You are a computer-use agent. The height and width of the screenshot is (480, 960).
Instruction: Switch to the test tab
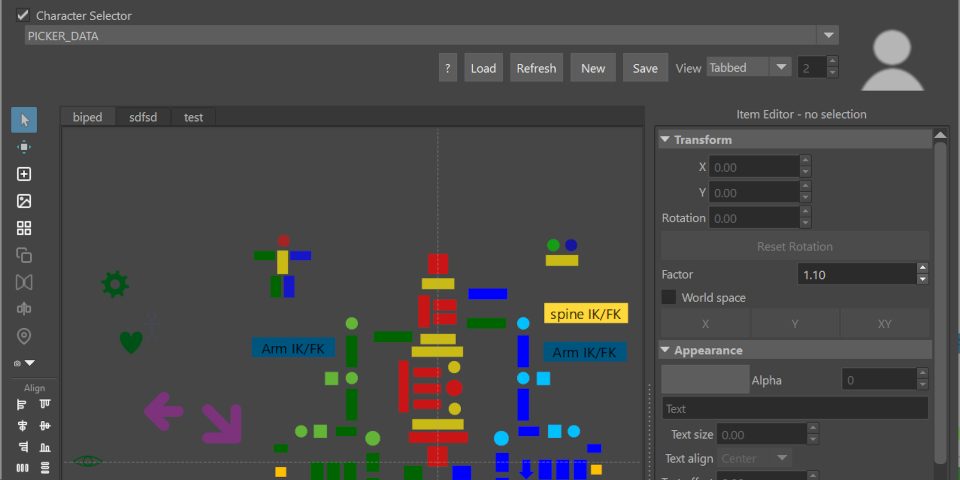coord(193,117)
